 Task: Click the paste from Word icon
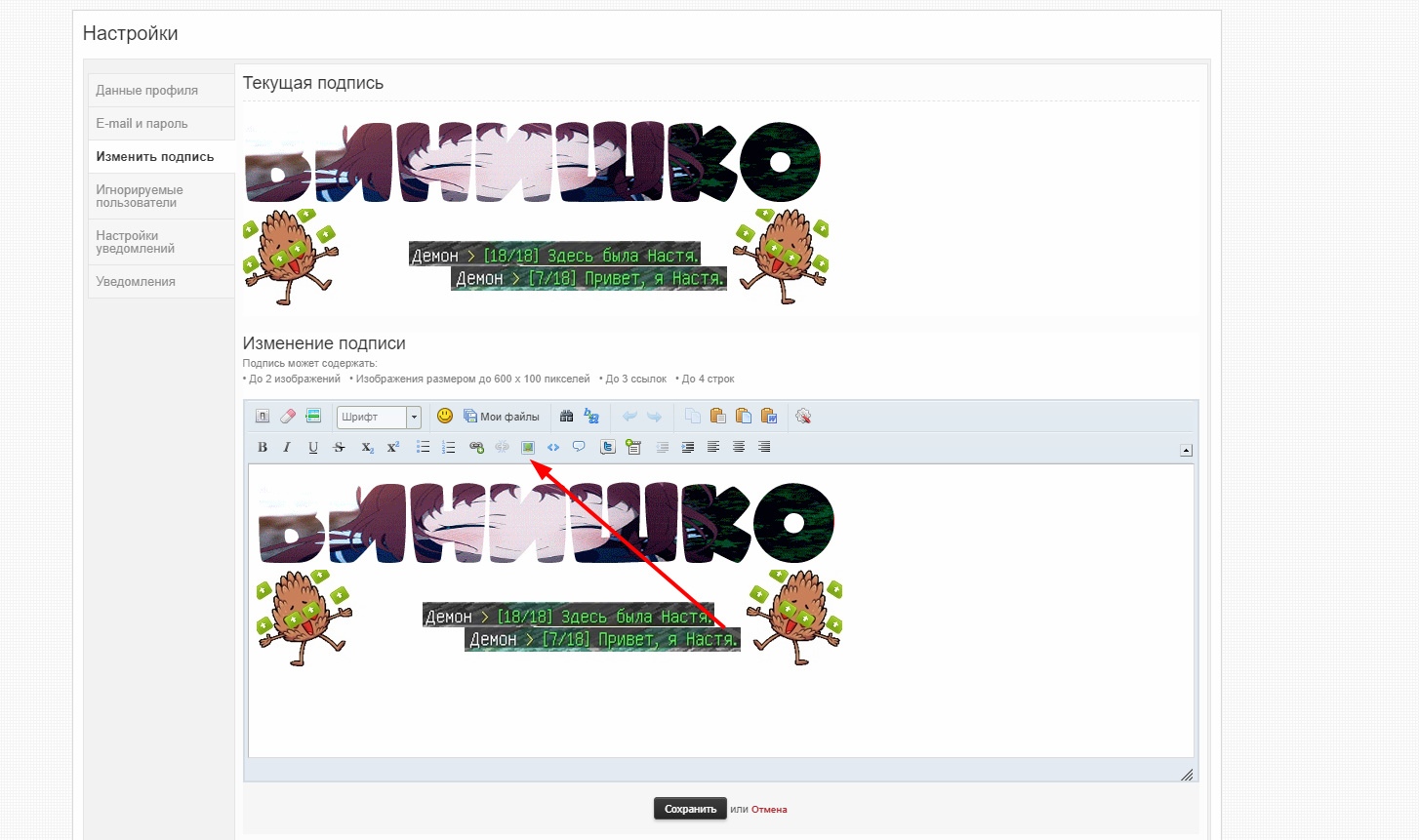coord(769,417)
